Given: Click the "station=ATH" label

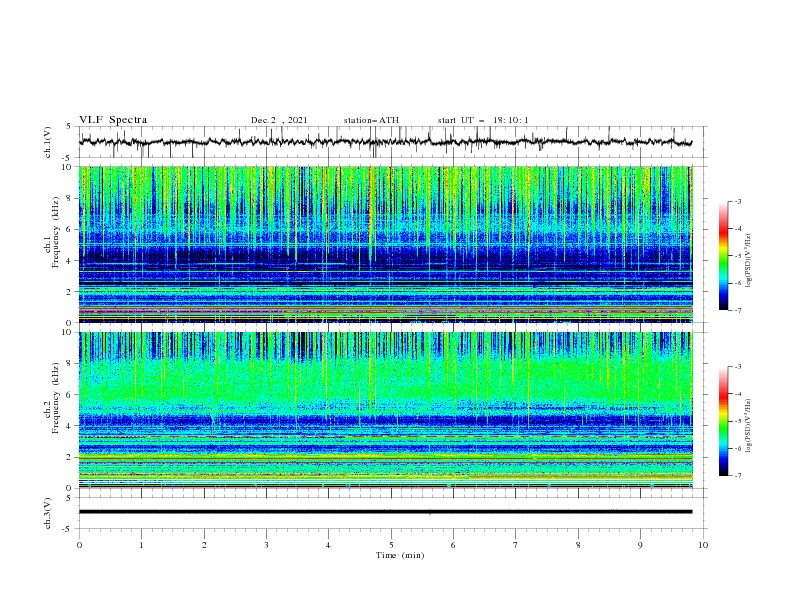Looking at the screenshot, I should [371, 120].
